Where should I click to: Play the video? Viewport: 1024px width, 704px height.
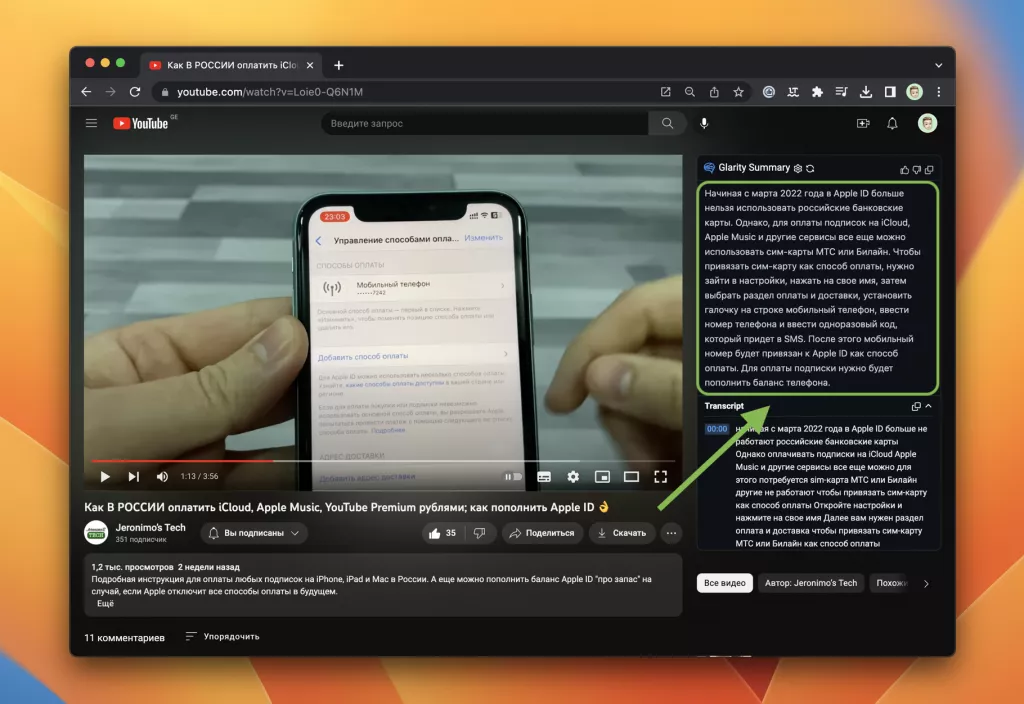coord(104,477)
